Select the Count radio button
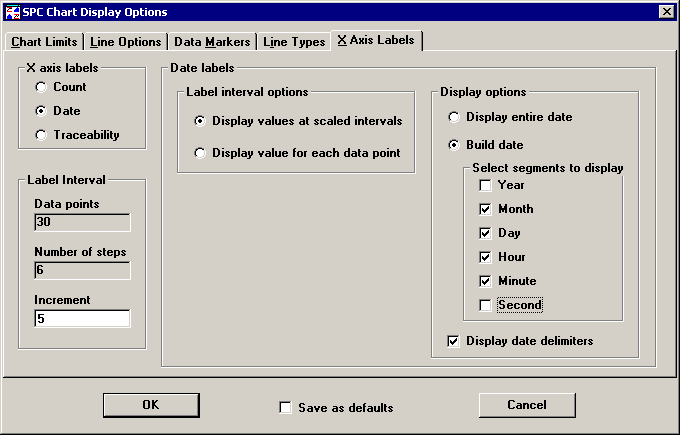Viewport: 680px width, 435px height. [x=41, y=87]
